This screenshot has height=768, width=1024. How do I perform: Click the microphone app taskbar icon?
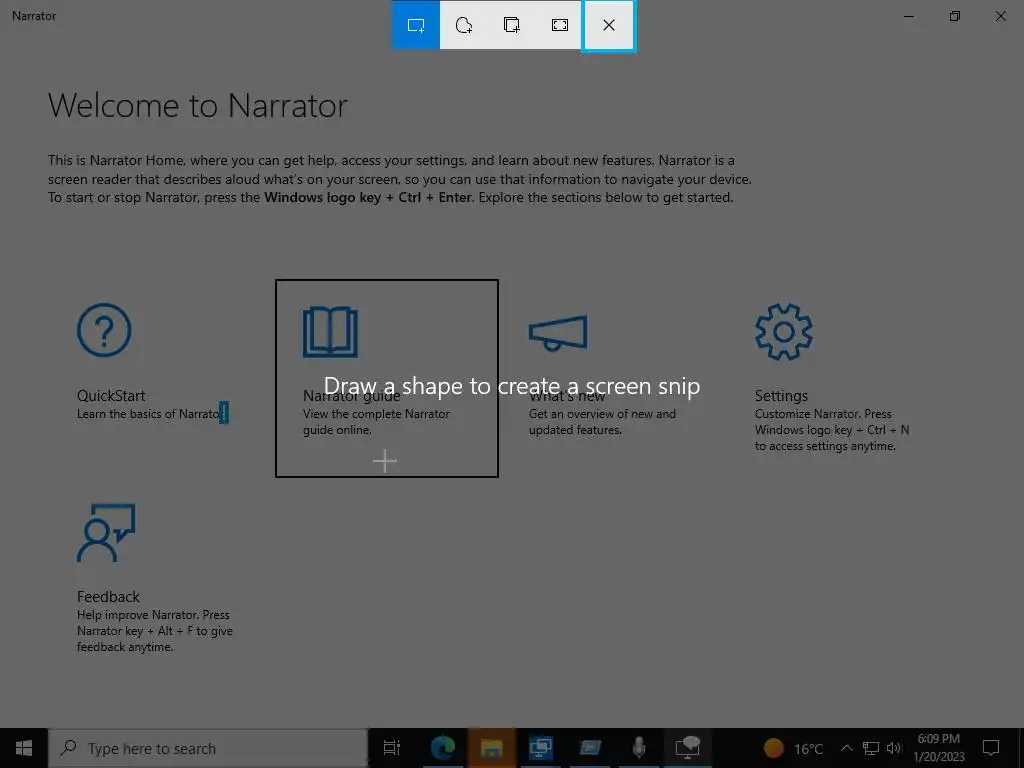coord(639,748)
